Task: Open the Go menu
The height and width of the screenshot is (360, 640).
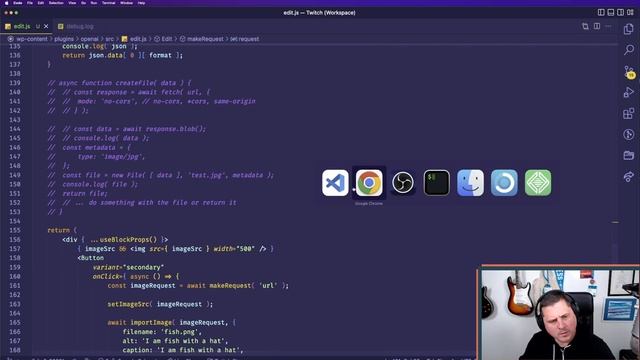Action: 83,3
